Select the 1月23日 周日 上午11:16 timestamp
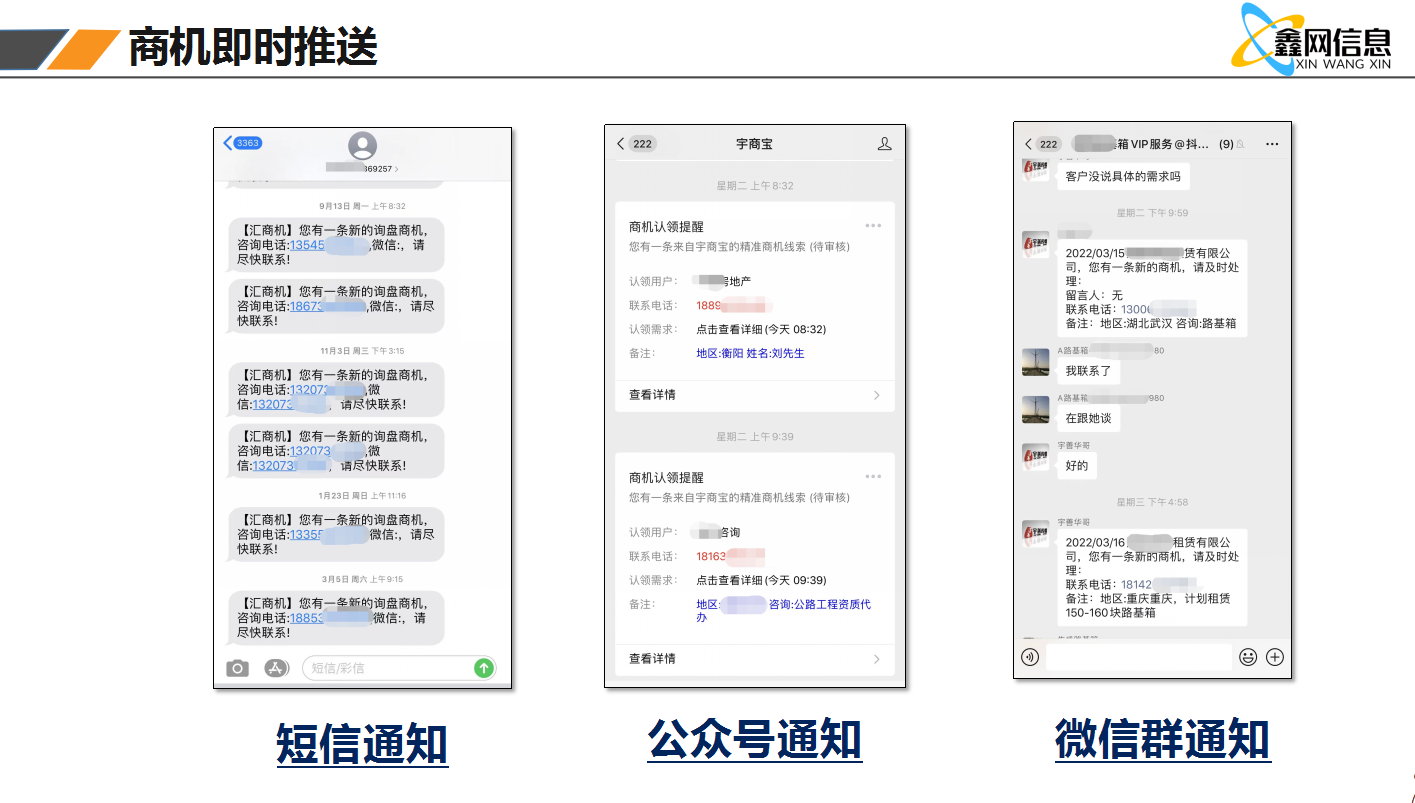Viewport: 1415px width, 803px height. (362, 496)
